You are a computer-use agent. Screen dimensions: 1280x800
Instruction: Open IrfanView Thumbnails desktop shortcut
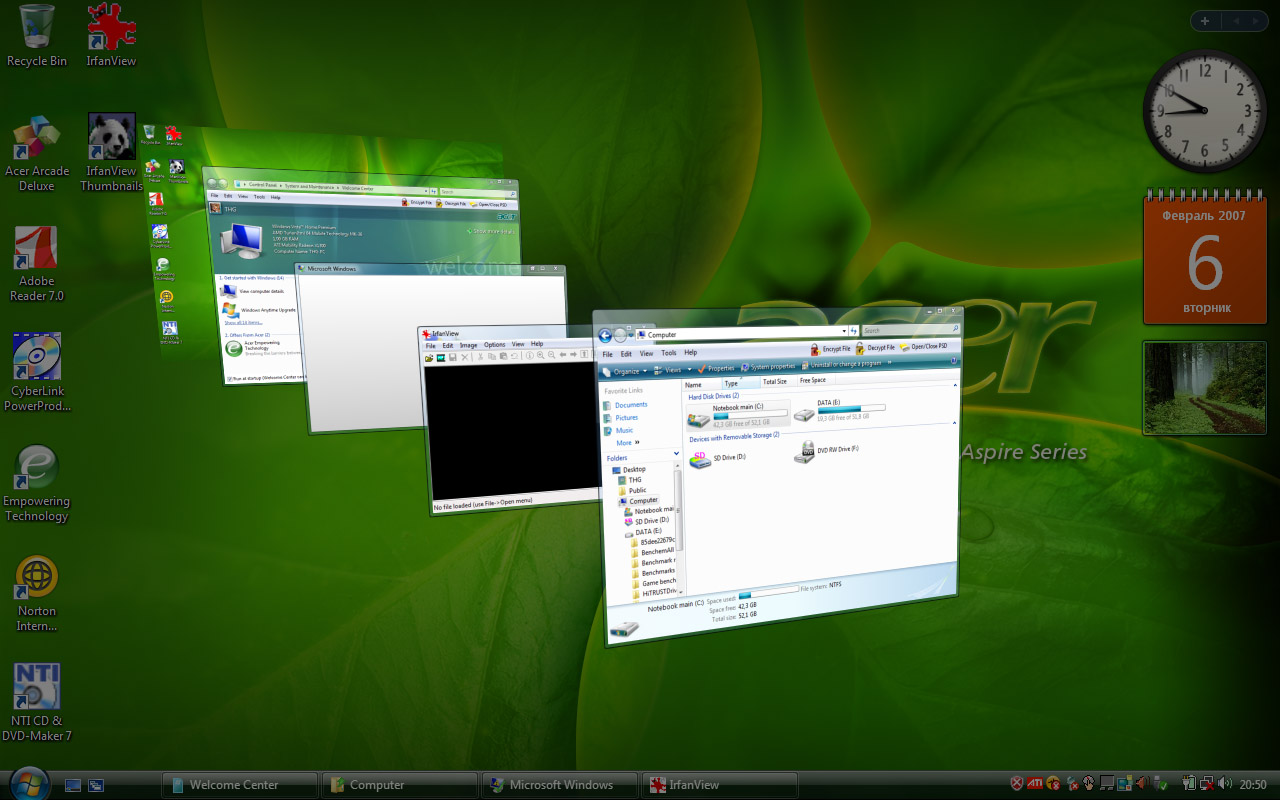[x=111, y=153]
